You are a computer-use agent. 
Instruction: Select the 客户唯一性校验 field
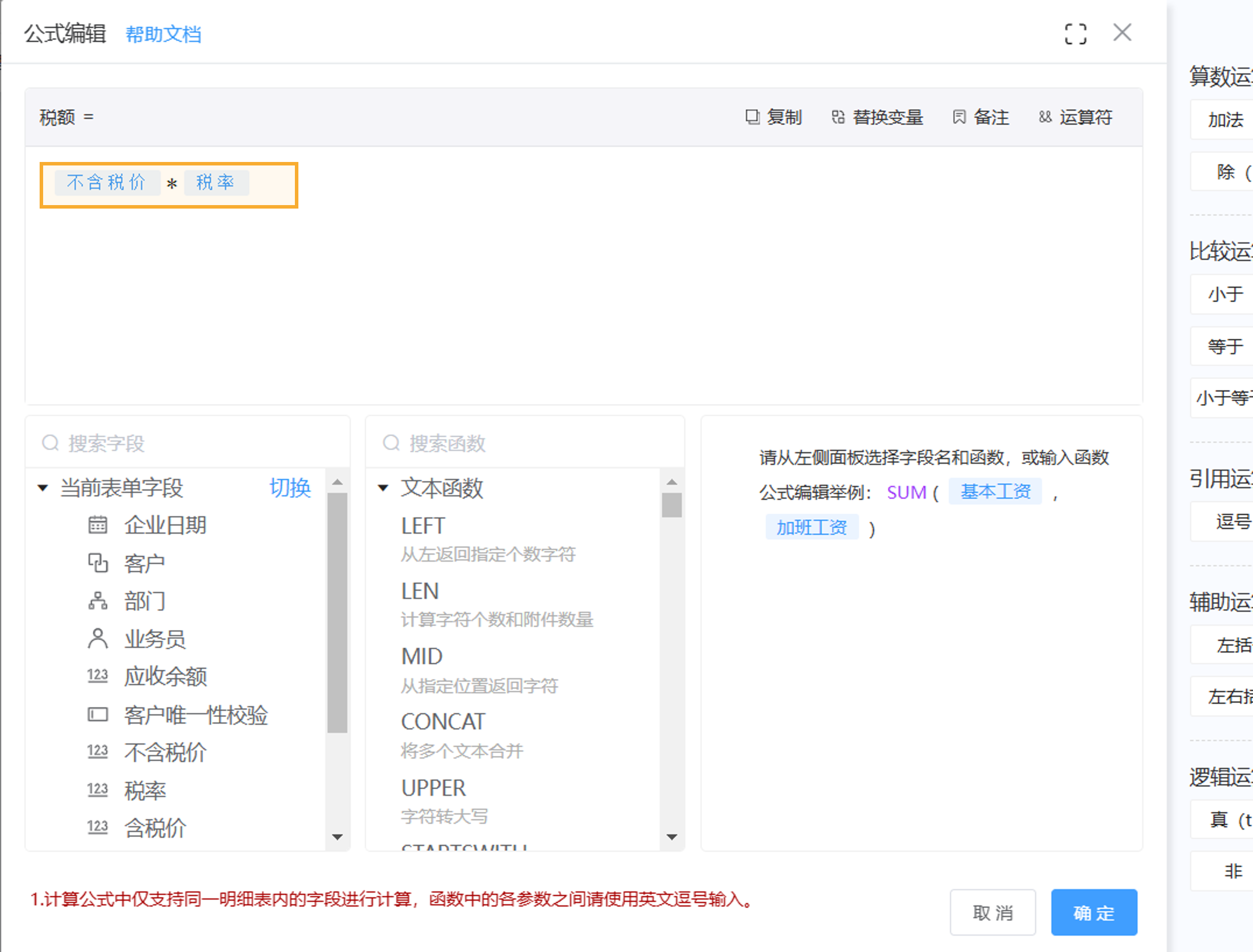[196, 715]
